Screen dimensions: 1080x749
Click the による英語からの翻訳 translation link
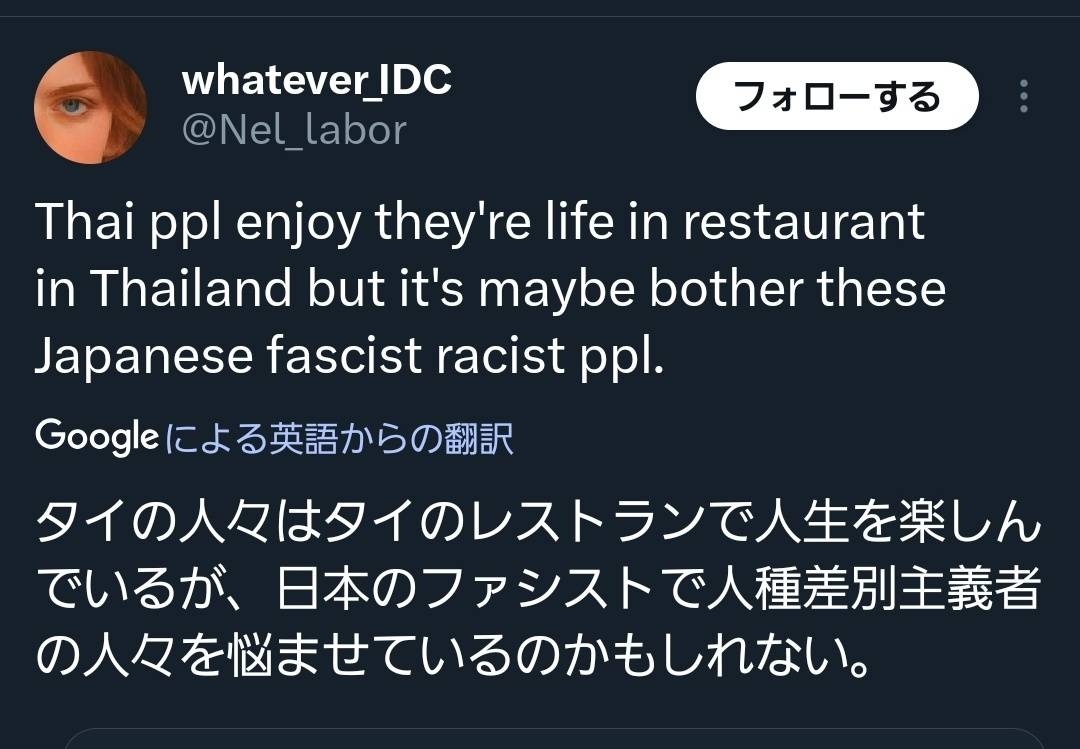coord(339,438)
